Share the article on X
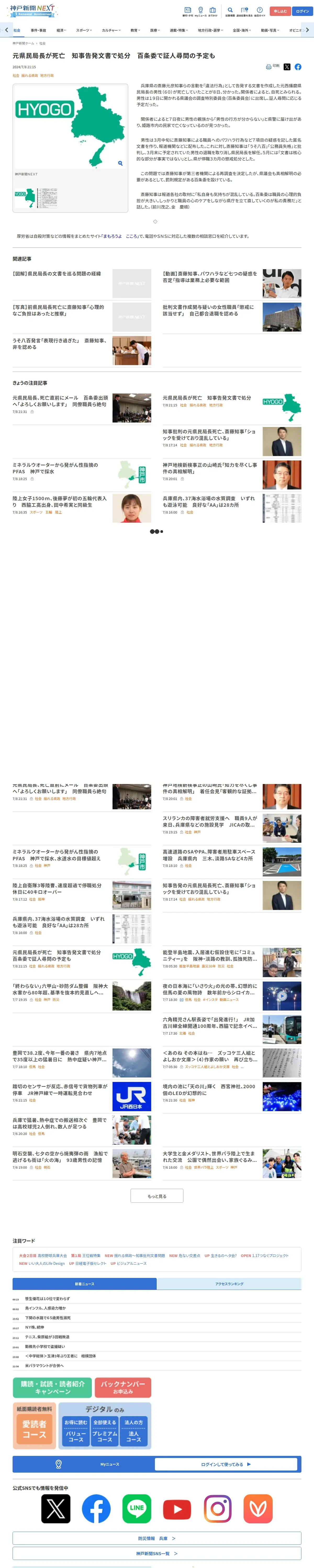This screenshot has height=1568, width=314. click(x=287, y=67)
